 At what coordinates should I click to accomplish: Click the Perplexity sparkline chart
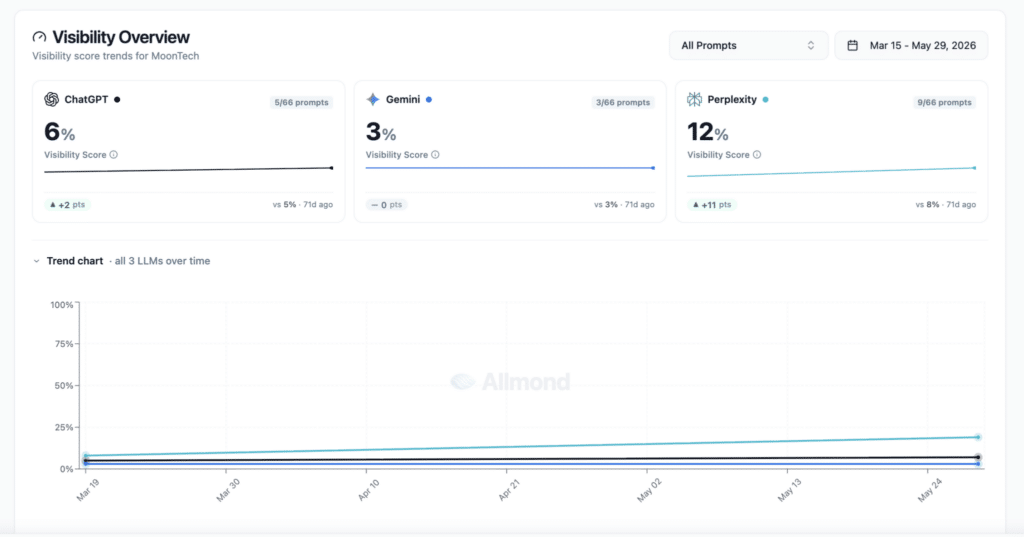click(831, 172)
